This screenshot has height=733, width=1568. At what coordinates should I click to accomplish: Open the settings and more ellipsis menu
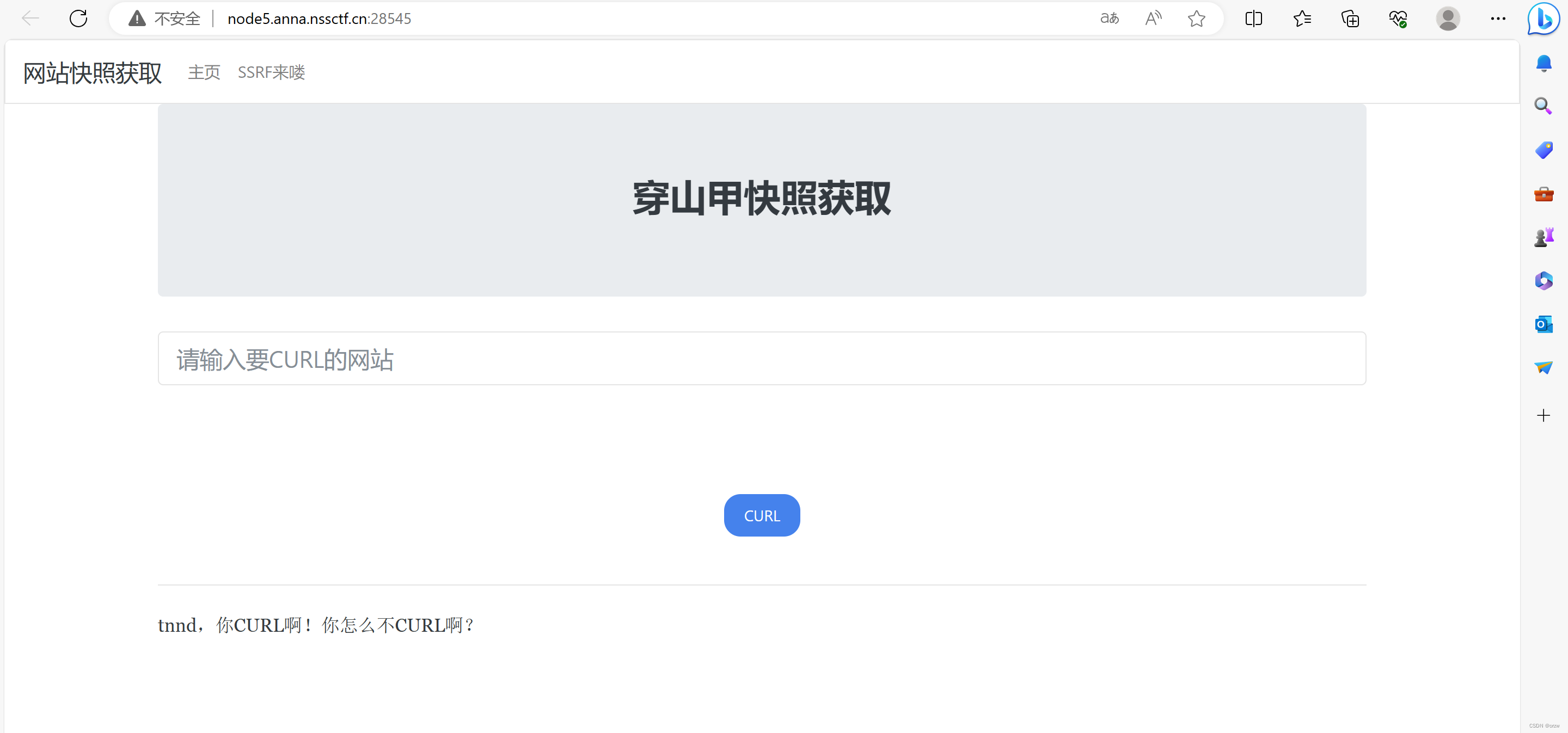pos(1498,19)
